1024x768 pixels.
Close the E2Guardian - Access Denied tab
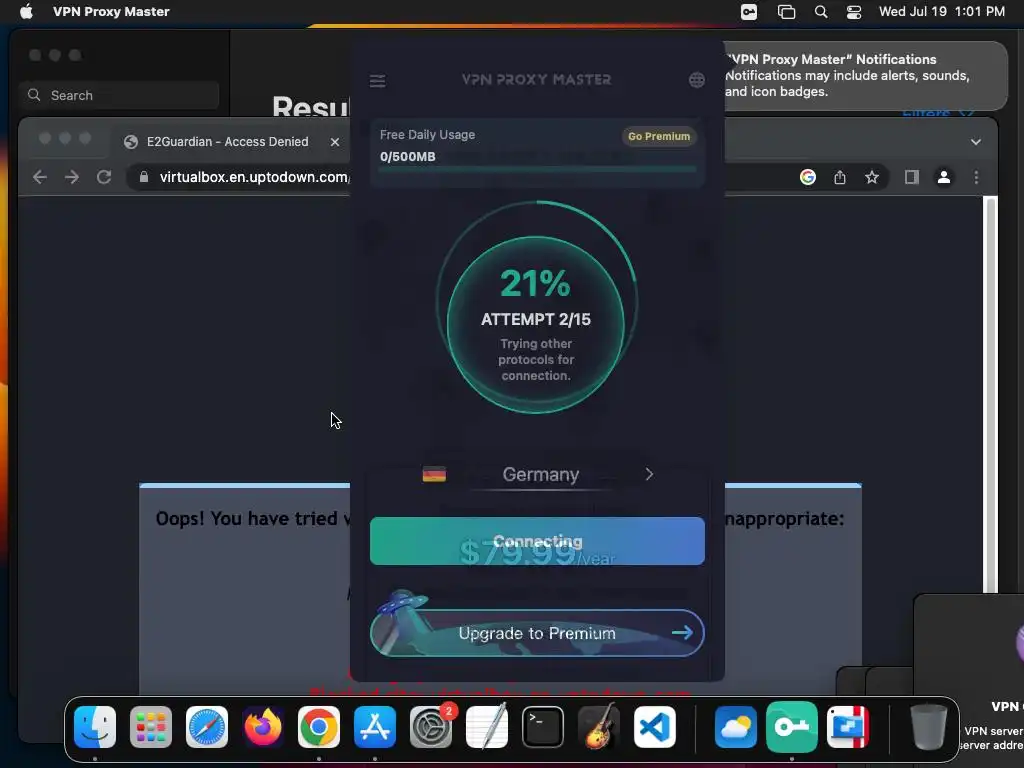(x=335, y=142)
